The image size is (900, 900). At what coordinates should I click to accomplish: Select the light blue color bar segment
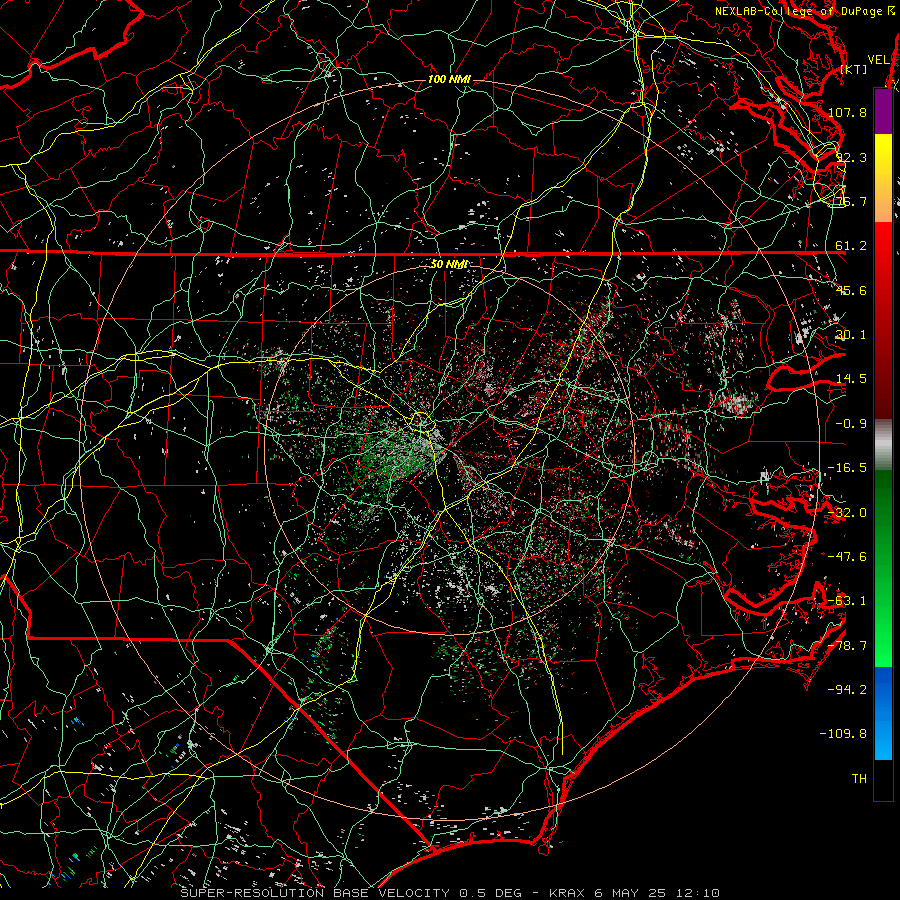coord(883,736)
